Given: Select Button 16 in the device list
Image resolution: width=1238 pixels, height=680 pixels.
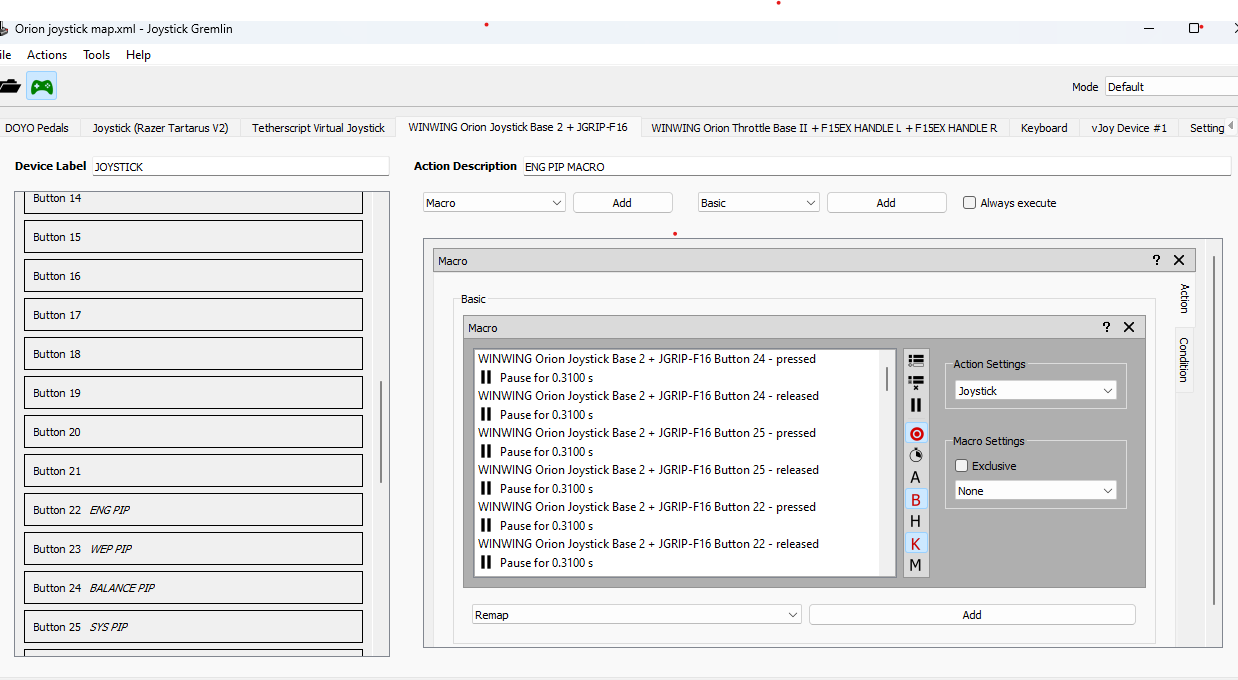Looking at the screenshot, I should tap(193, 276).
